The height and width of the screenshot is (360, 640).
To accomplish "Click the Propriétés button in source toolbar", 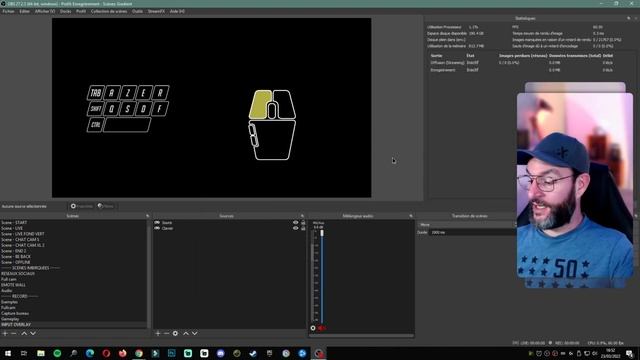I will pyautogui.click(x=82, y=206).
